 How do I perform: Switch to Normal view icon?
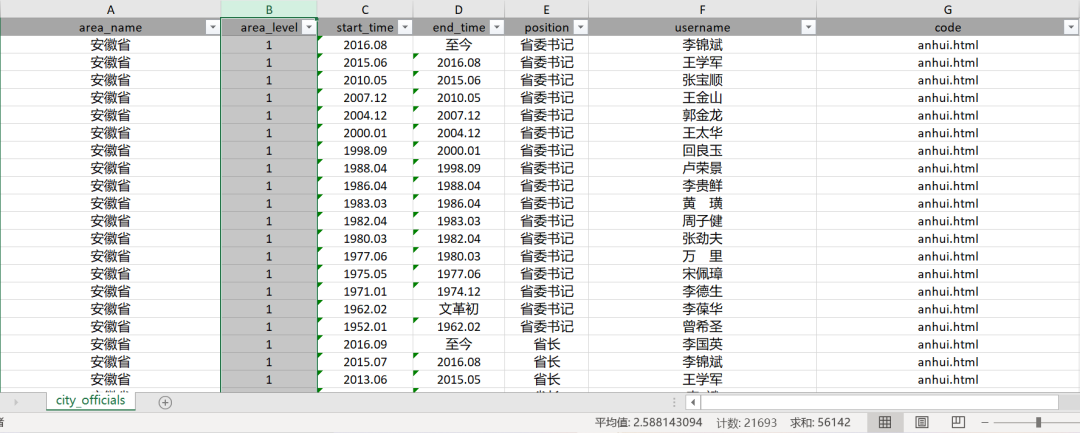pos(885,422)
